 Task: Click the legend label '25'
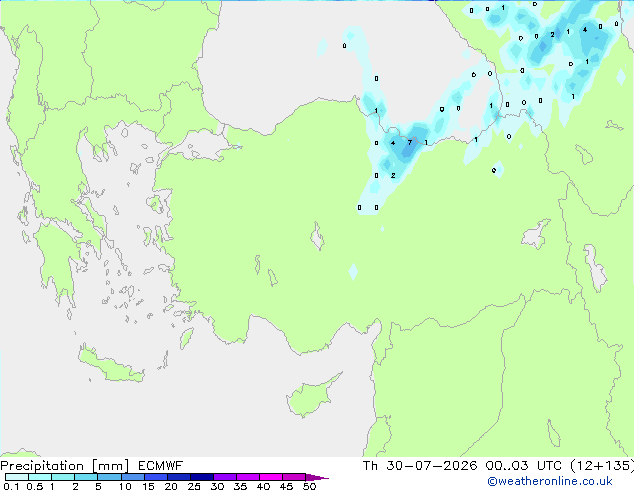194,486
